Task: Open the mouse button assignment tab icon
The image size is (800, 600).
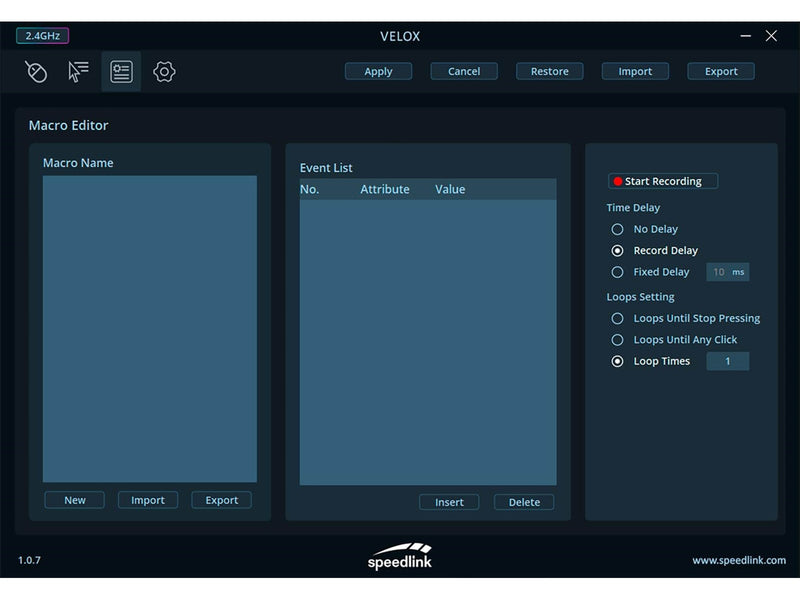Action: click(36, 71)
